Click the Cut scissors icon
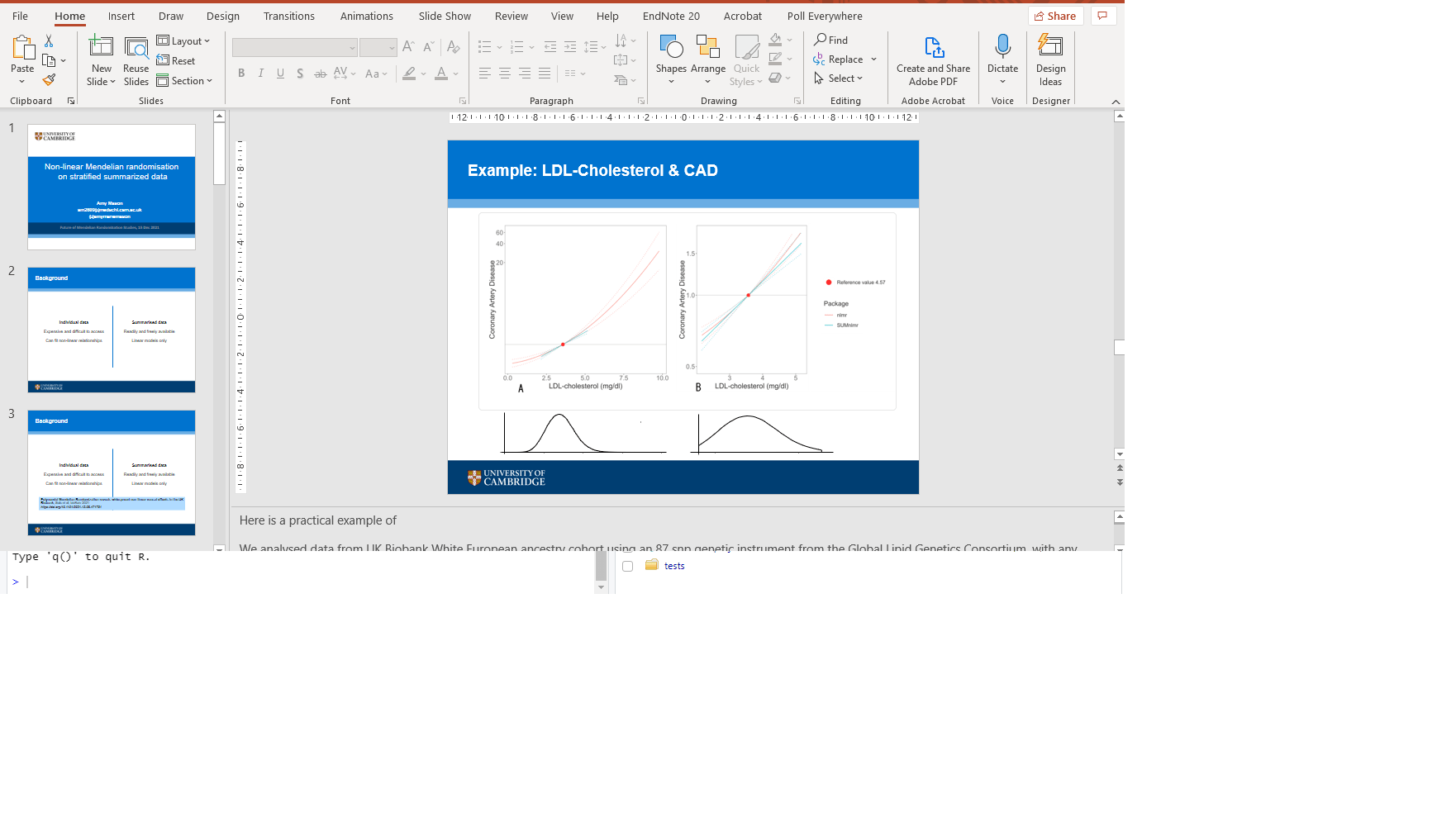1456x817 pixels. tap(49, 40)
